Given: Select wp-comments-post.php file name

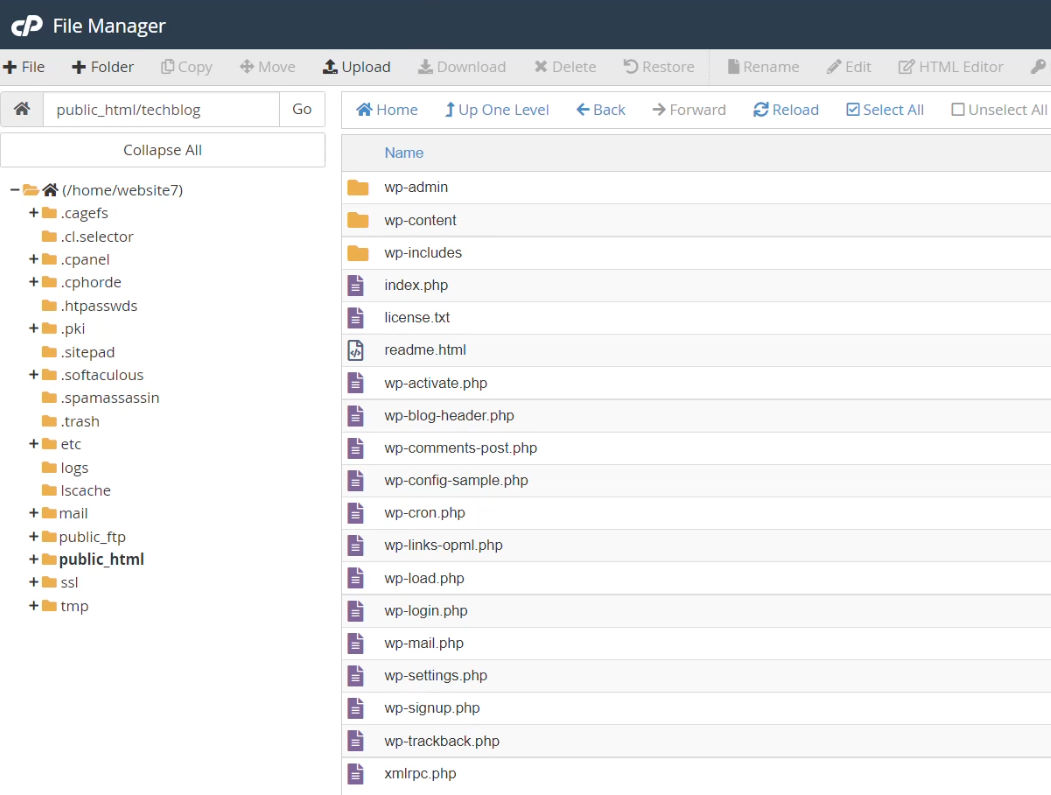Looking at the screenshot, I should pos(460,448).
